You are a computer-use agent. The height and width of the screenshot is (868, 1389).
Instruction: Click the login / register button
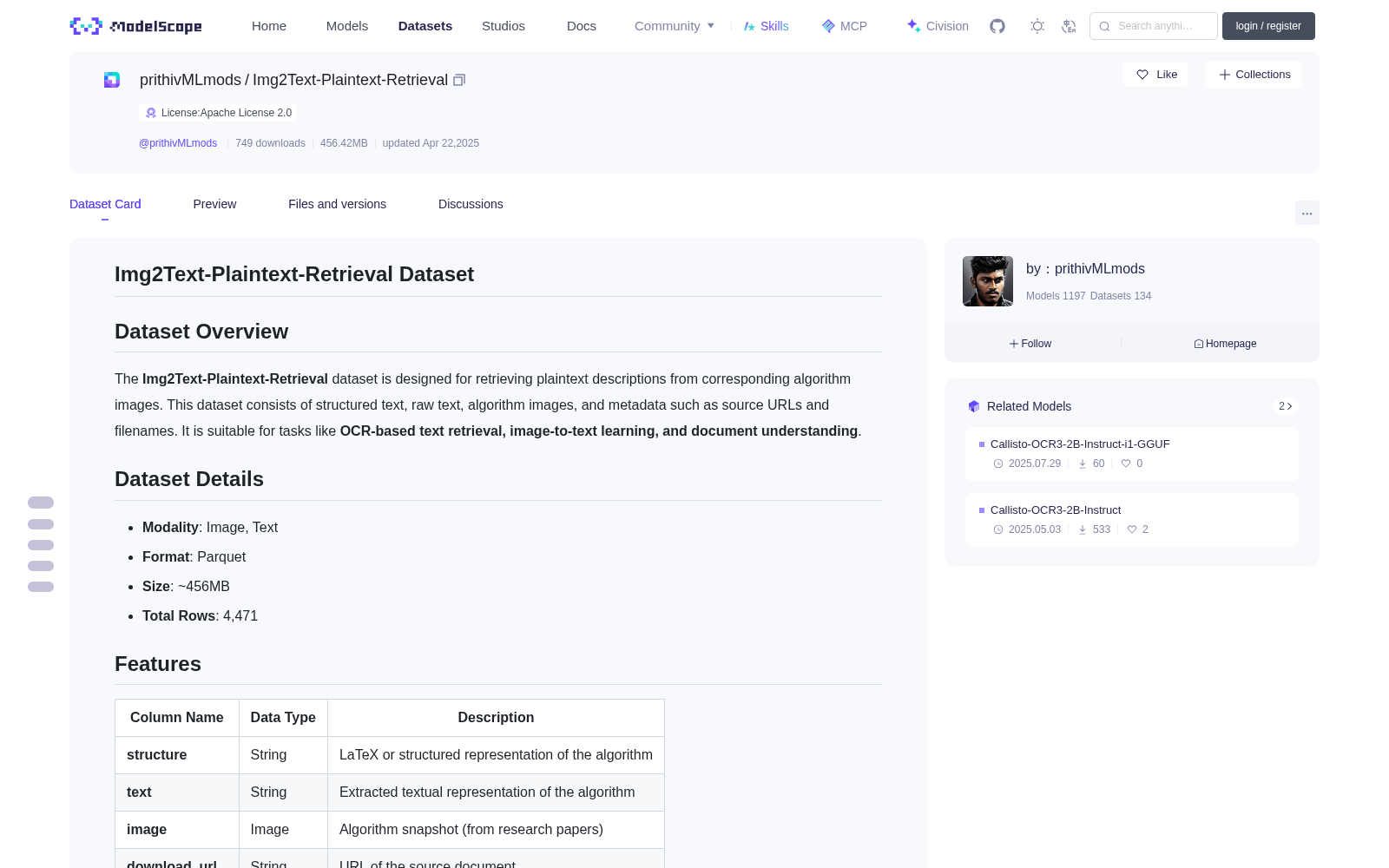point(1268,26)
